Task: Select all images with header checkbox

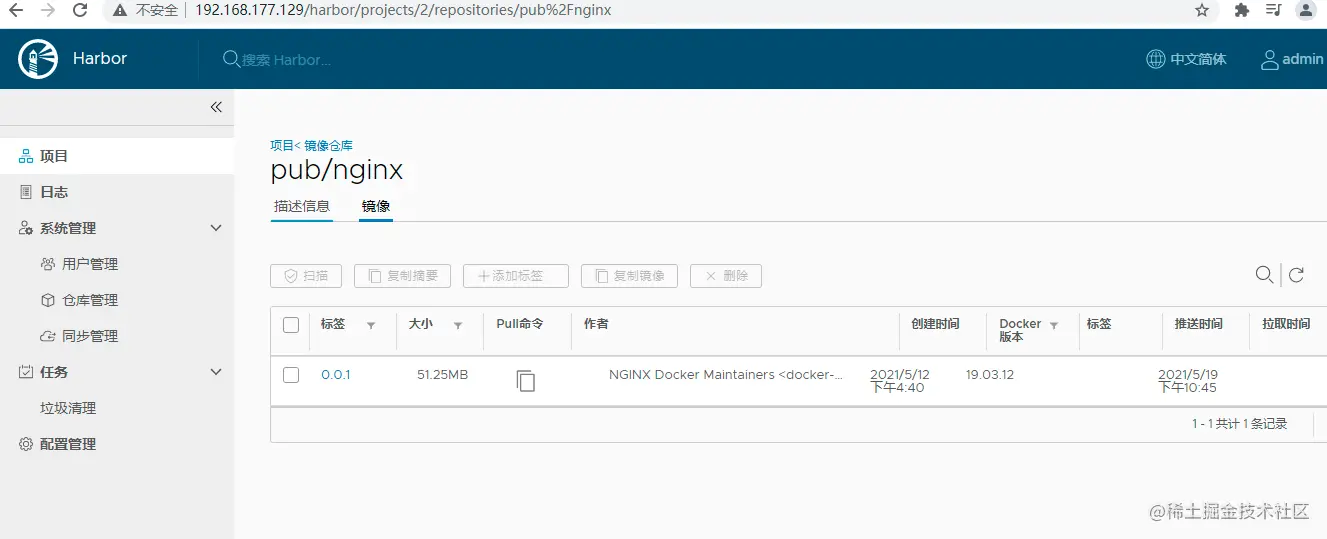Action: [x=291, y=325]
